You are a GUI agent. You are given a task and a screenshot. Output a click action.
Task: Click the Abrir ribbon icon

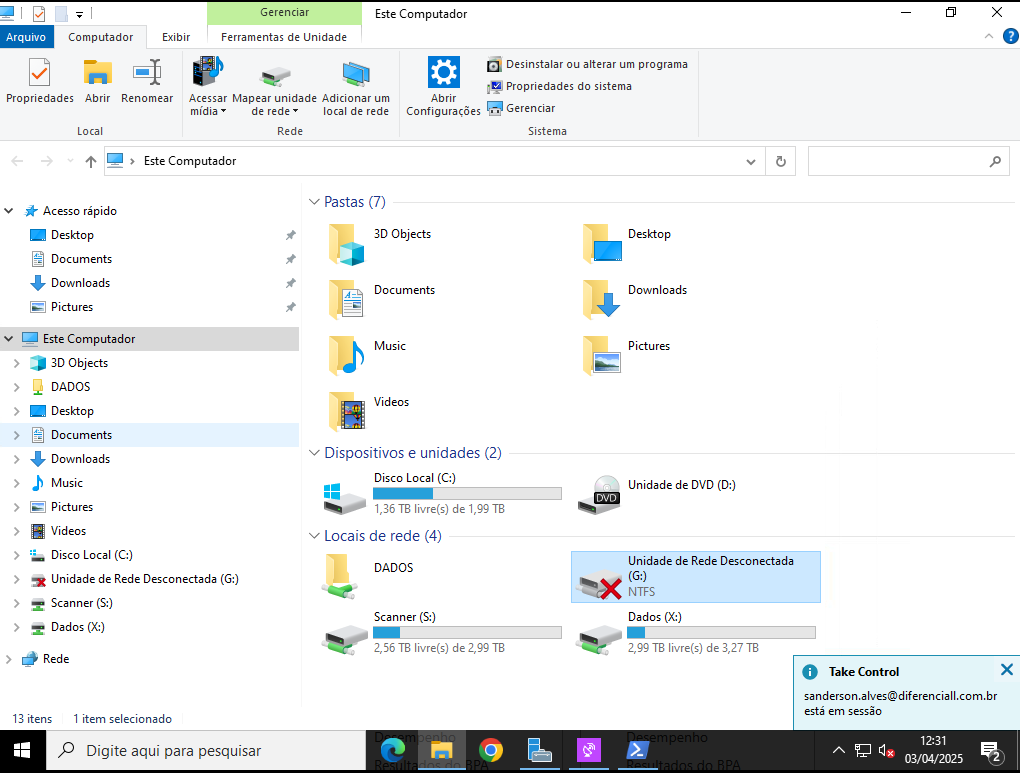(x=98, y=81)
